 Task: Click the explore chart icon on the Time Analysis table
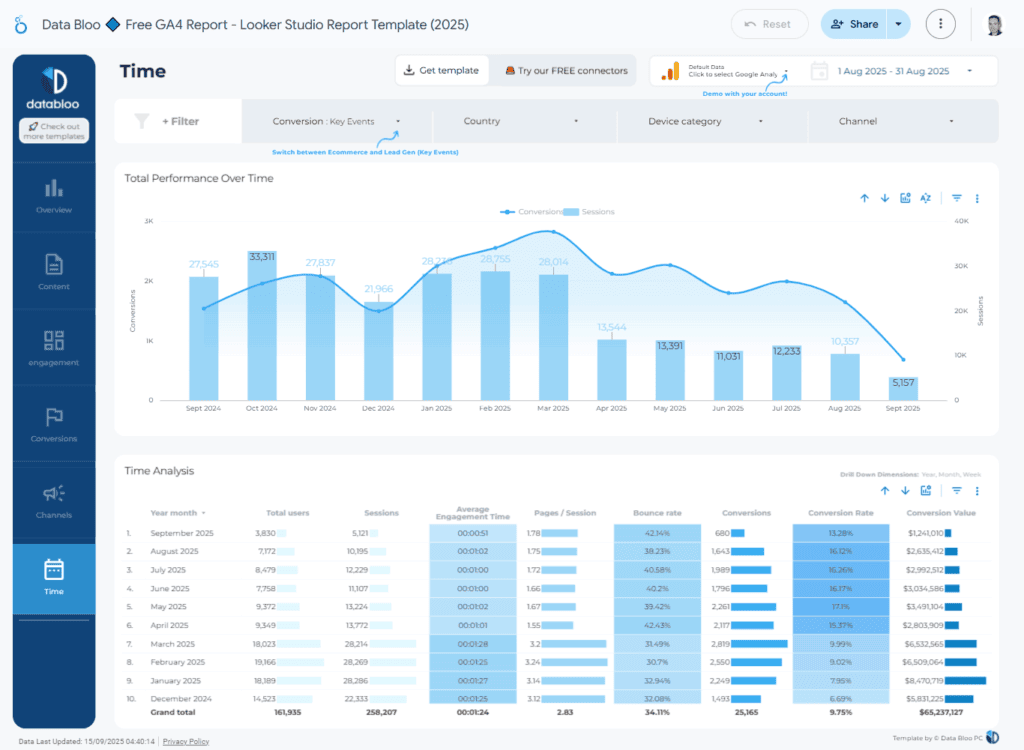(926, 491)
